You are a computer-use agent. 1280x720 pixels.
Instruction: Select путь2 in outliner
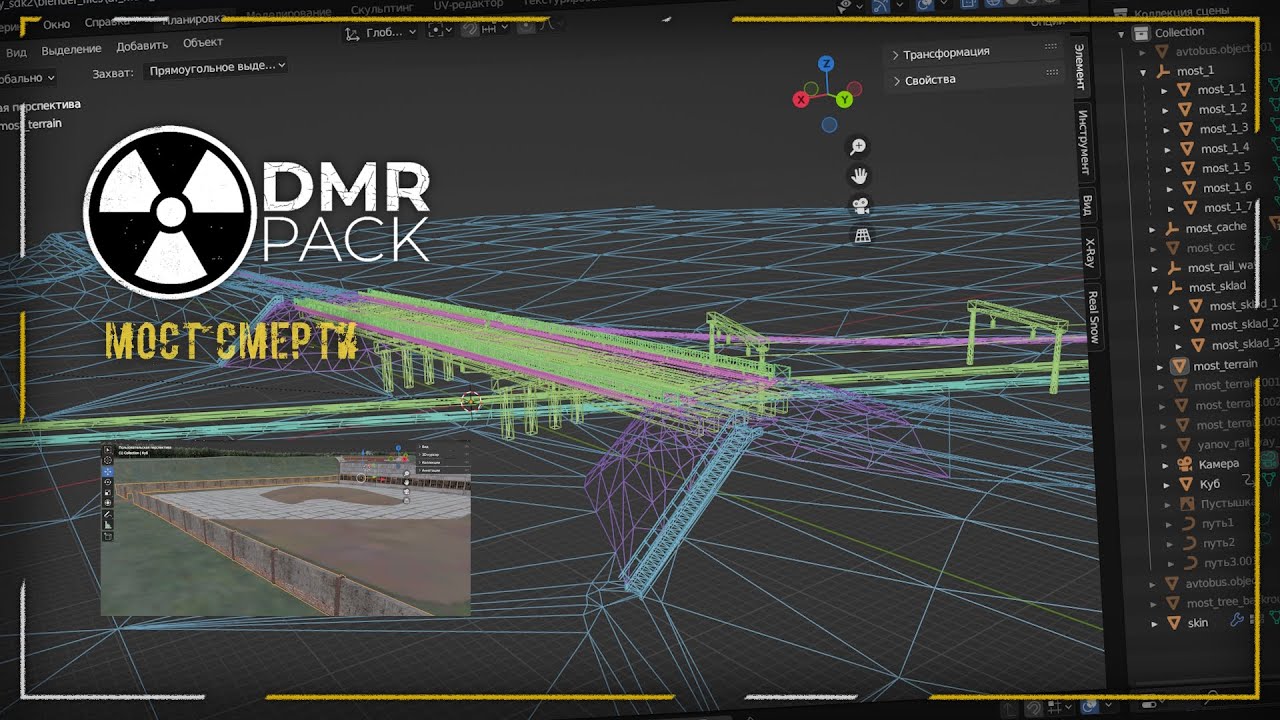[x=1219, y=542]
